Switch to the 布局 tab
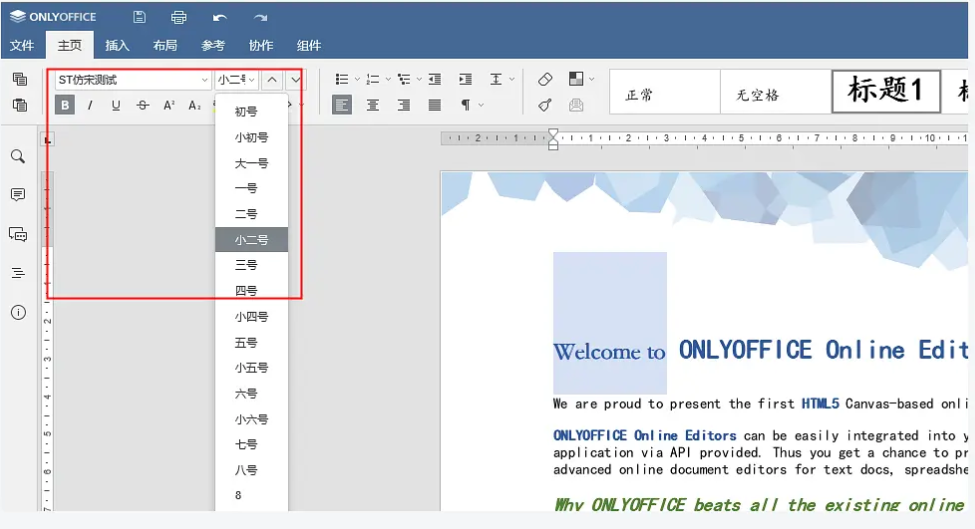The width and height of the screenshot is (975, 529). (165, 45)
